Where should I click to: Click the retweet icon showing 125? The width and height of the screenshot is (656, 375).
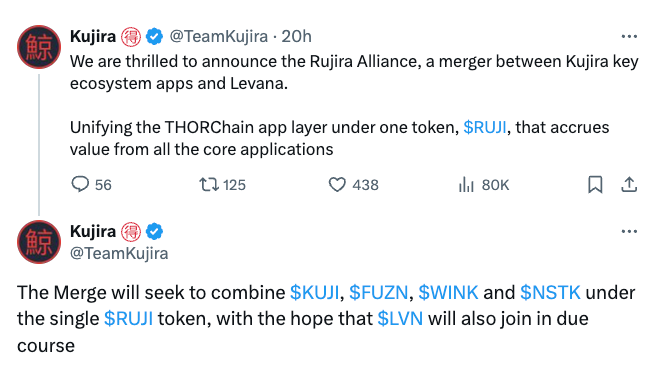click(x=208, y=185)
